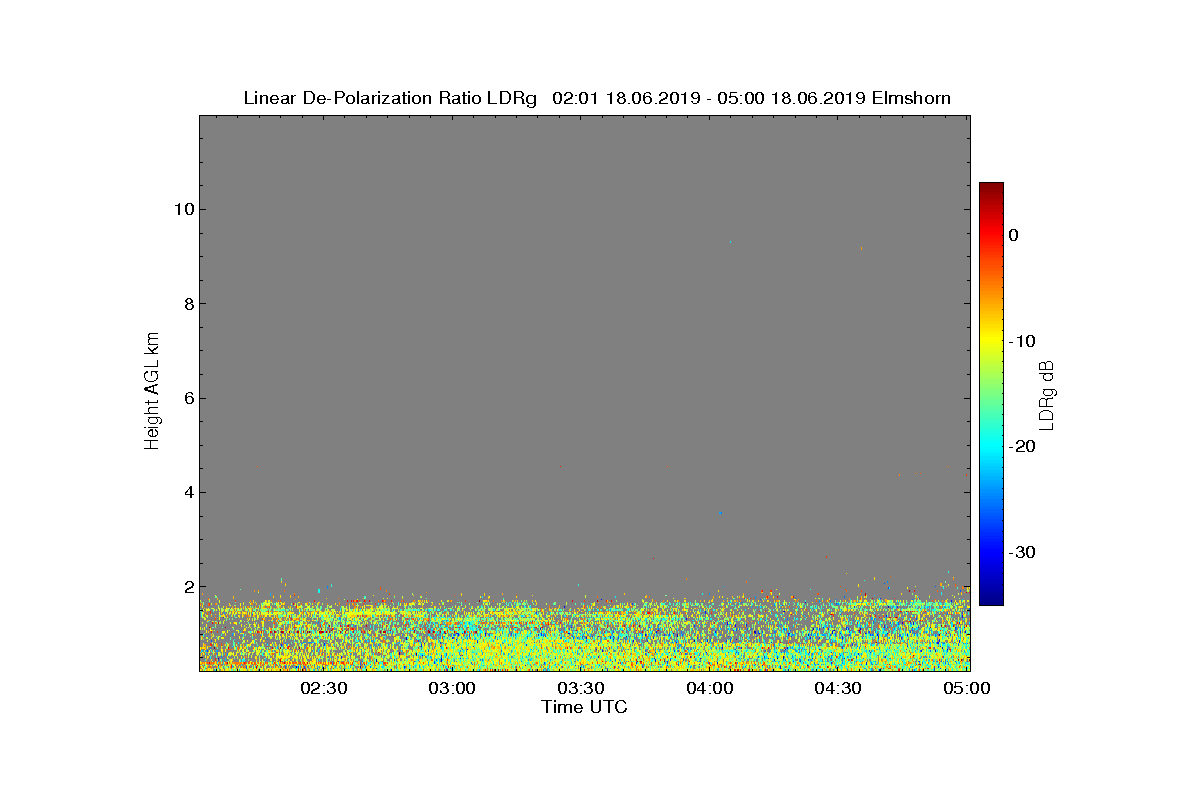Click the '04:30' time tick label
This screenshot has height=800, width=1200.
point(839,688)
